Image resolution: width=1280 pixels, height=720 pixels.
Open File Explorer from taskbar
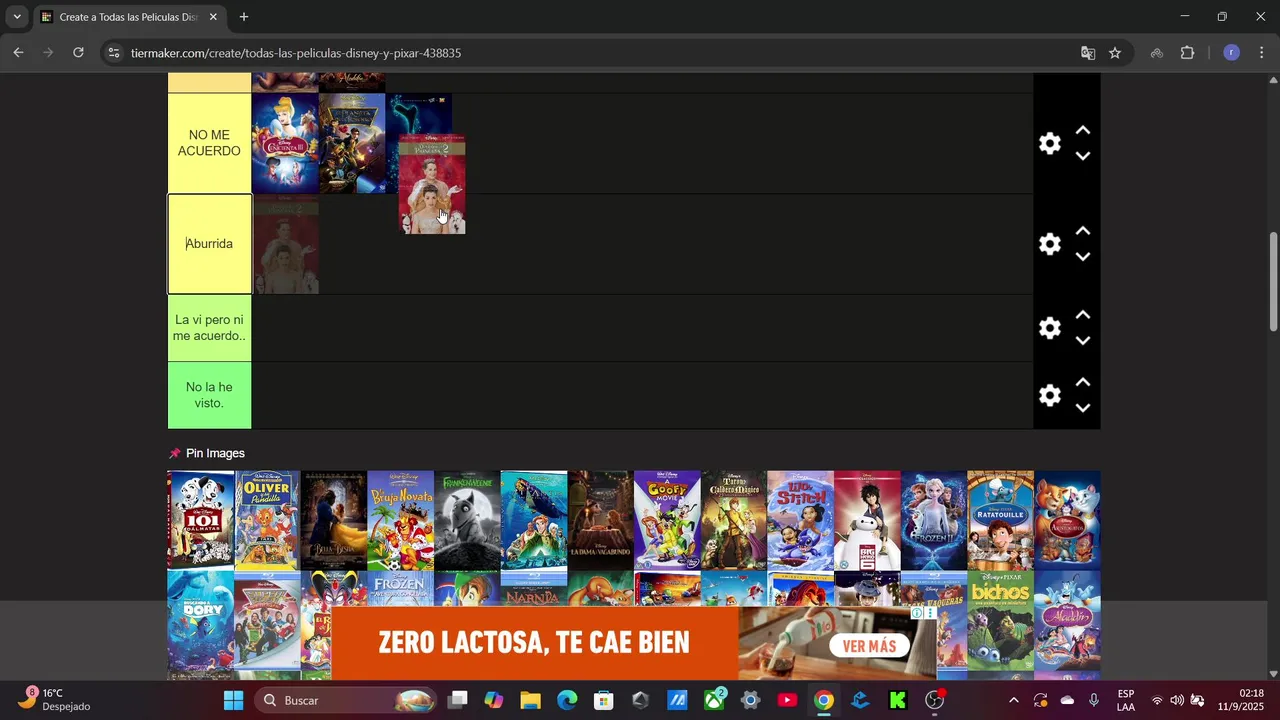[530, 700]
